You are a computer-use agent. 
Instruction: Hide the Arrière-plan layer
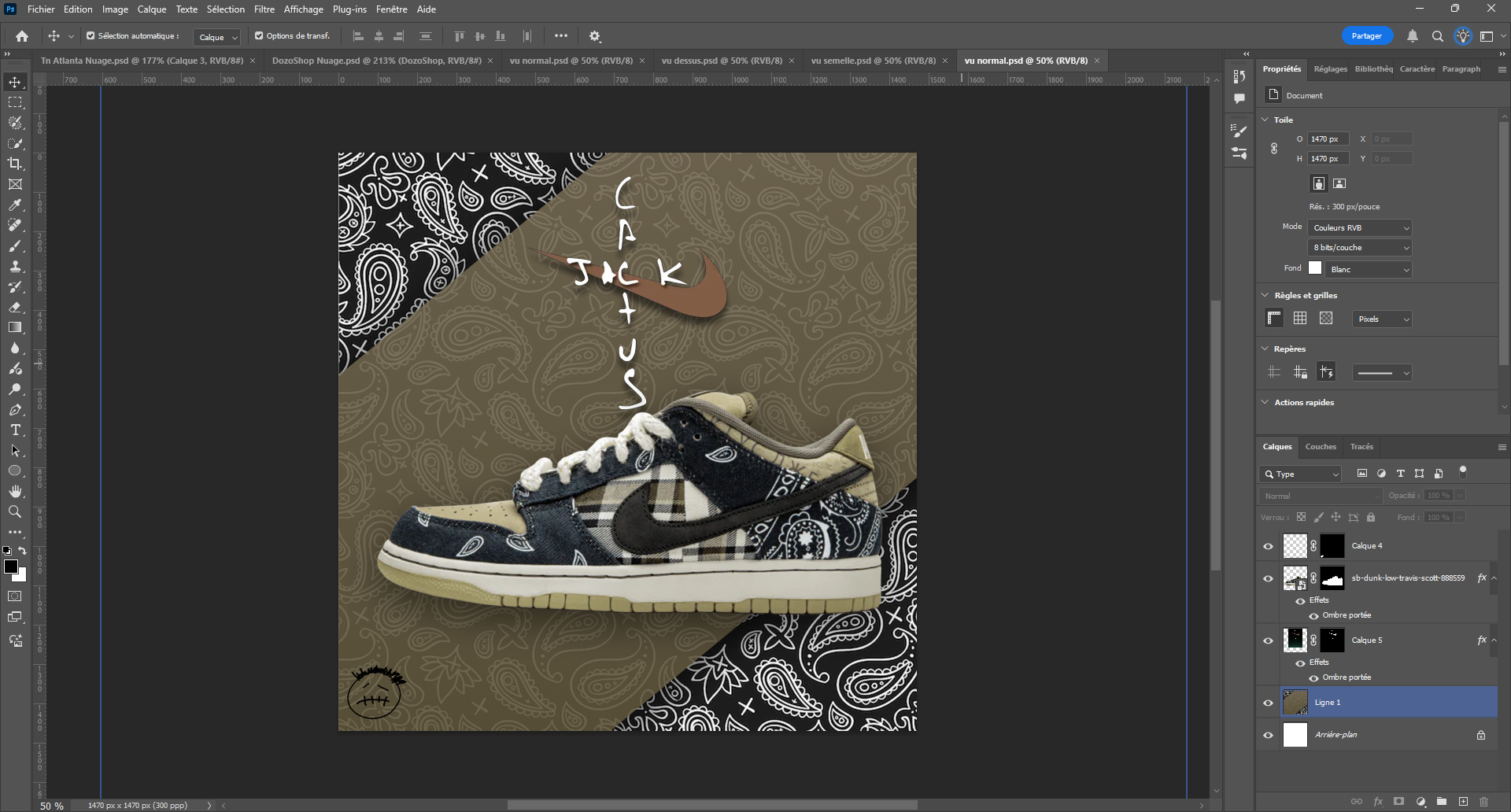coord(1268,735)
